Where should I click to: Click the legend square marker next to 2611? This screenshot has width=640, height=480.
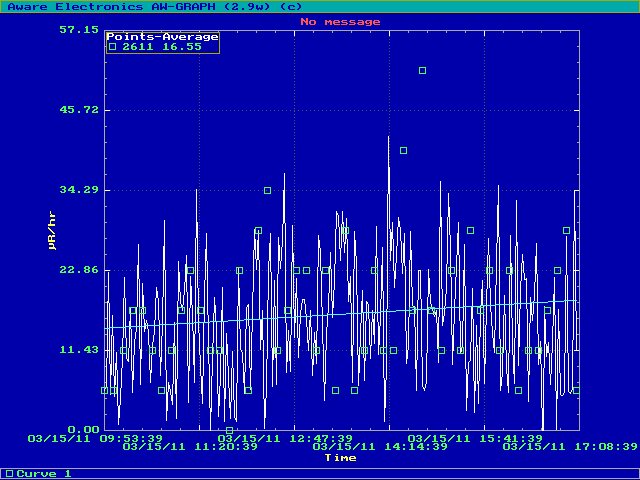click(113, 46)
